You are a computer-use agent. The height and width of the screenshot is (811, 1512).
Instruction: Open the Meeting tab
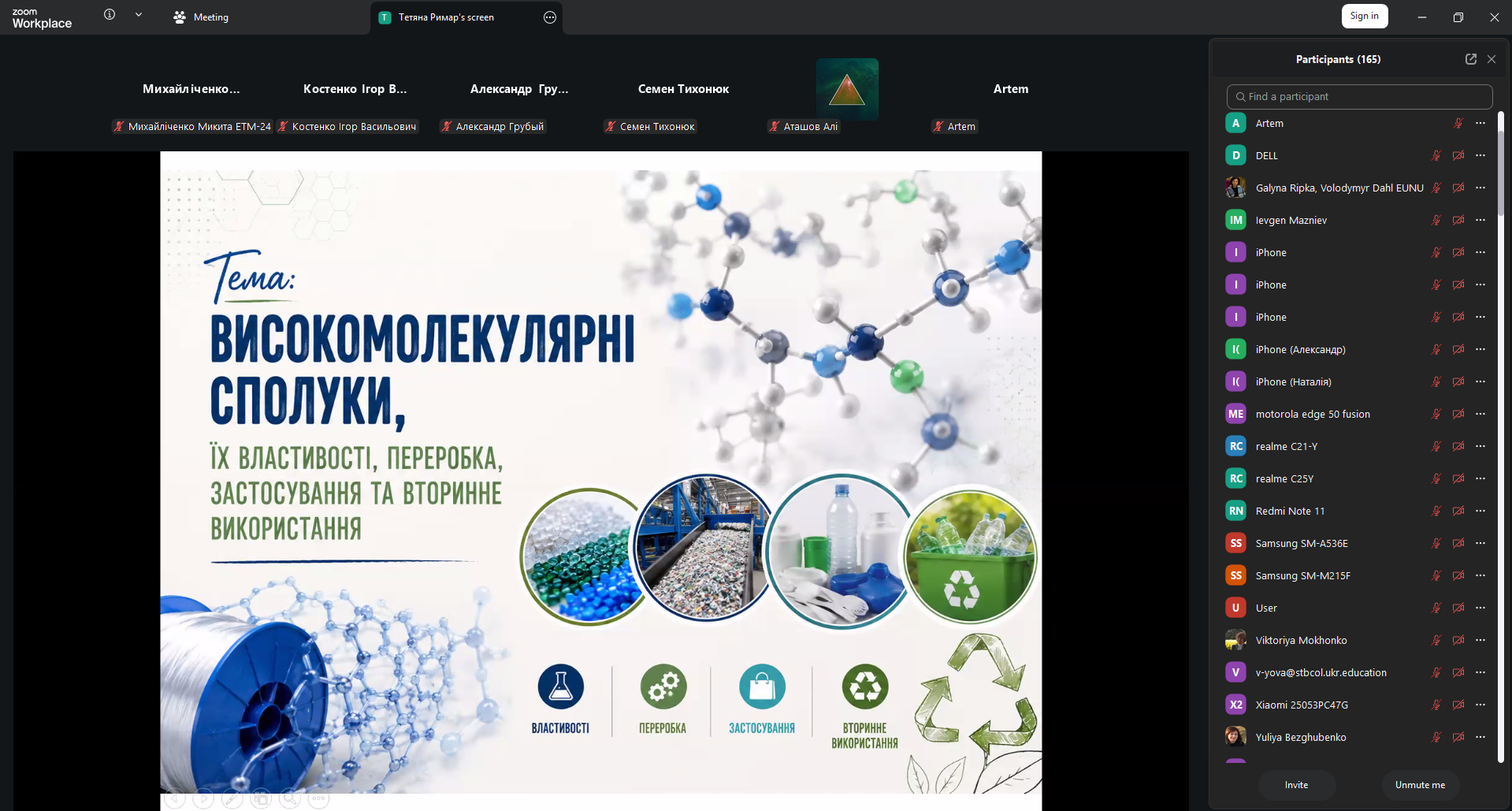[x=201, y=17]
